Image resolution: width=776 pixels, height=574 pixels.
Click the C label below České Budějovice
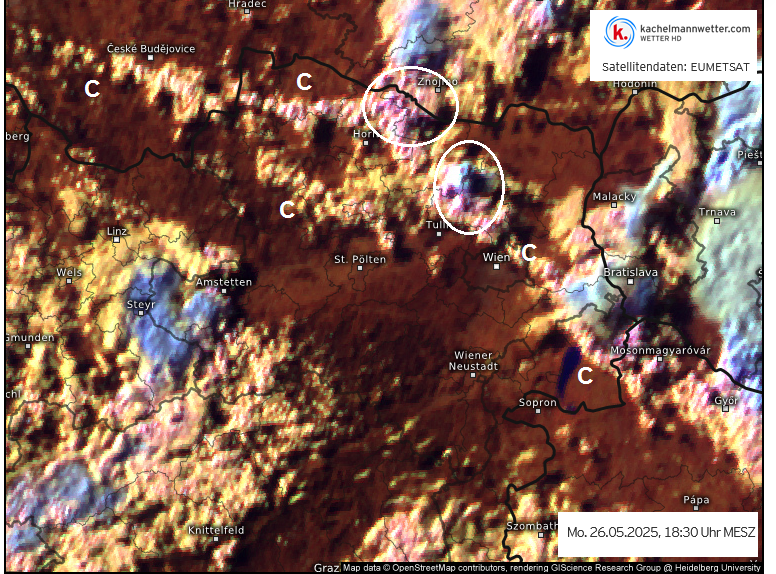pyautogui.click(x=92, y=88)
